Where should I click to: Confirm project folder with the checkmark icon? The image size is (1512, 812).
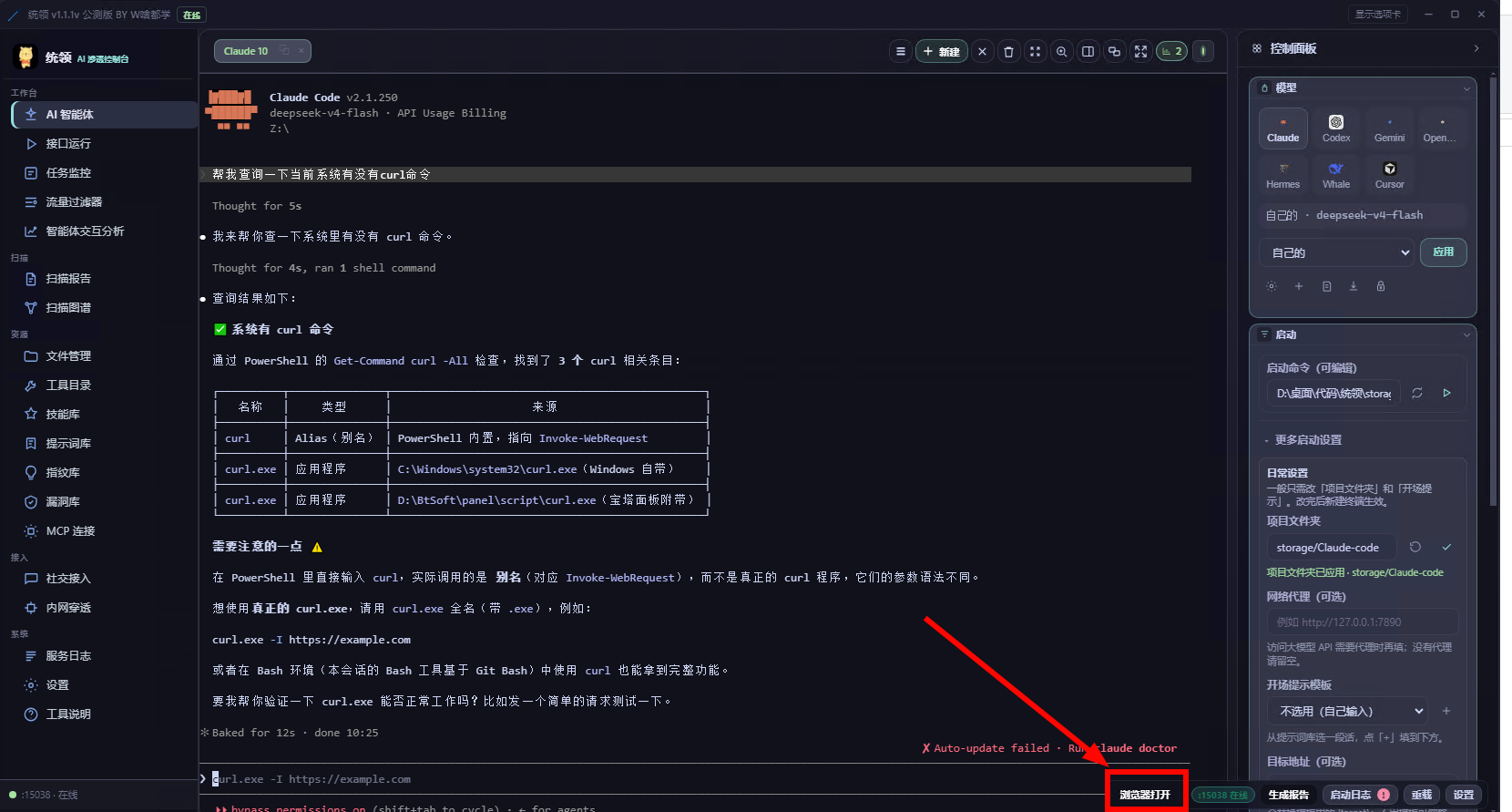[x=1446, y=547]
